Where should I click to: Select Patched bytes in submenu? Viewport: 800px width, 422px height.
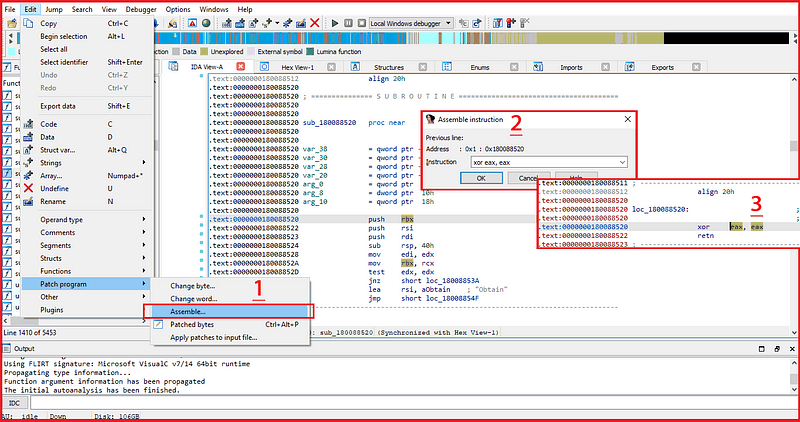pos(230,325)
